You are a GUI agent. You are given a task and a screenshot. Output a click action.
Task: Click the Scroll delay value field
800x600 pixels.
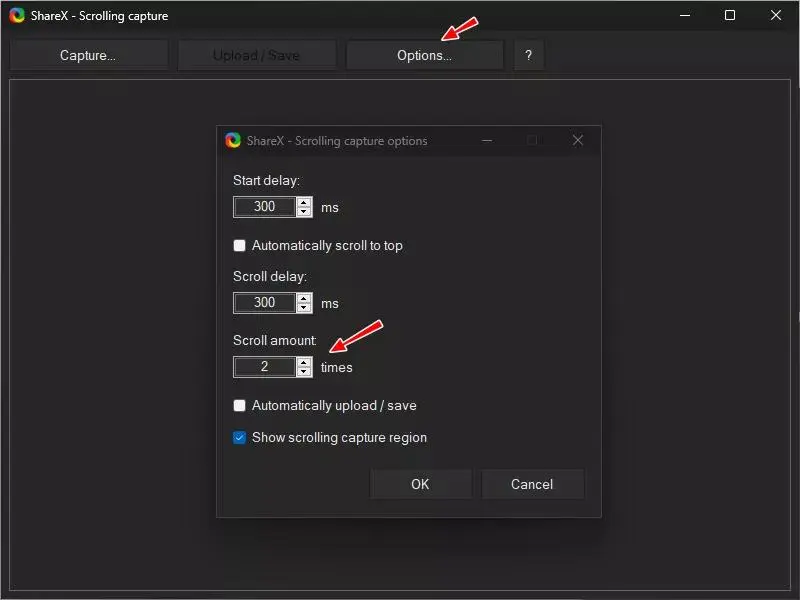(264, 303)
